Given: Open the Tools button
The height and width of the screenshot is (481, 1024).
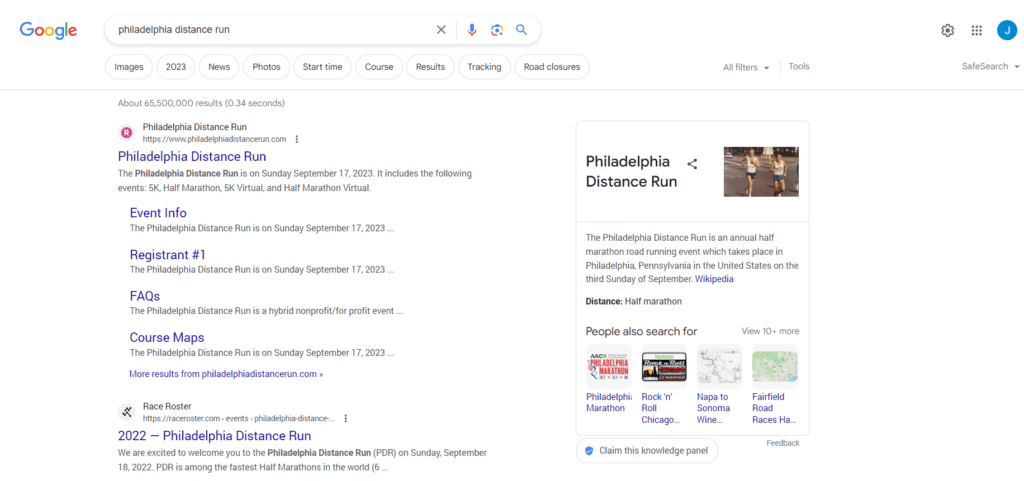Looking at the screenshot, I should pyautogui.click(x=799, y=67).
